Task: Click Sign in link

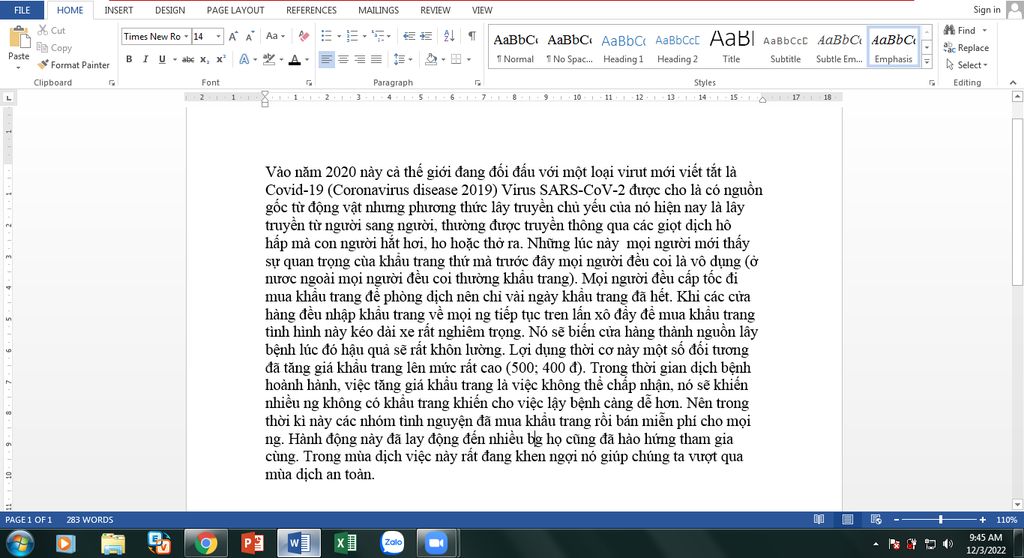Action: coord(986,9)
